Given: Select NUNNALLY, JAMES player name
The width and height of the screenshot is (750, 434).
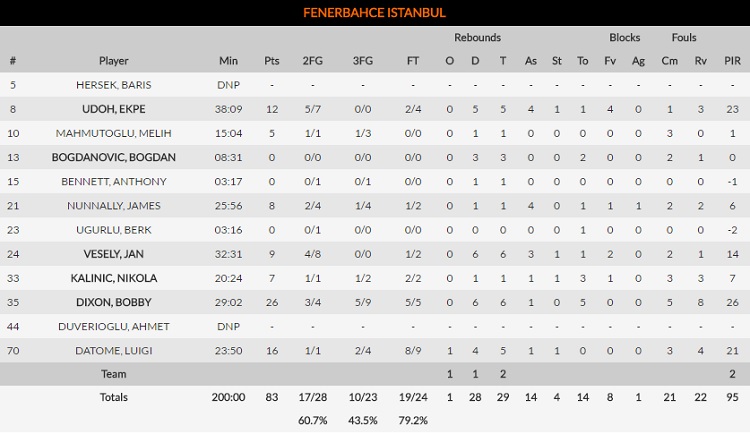Looking at the screenshot, I should click(114, 205).
